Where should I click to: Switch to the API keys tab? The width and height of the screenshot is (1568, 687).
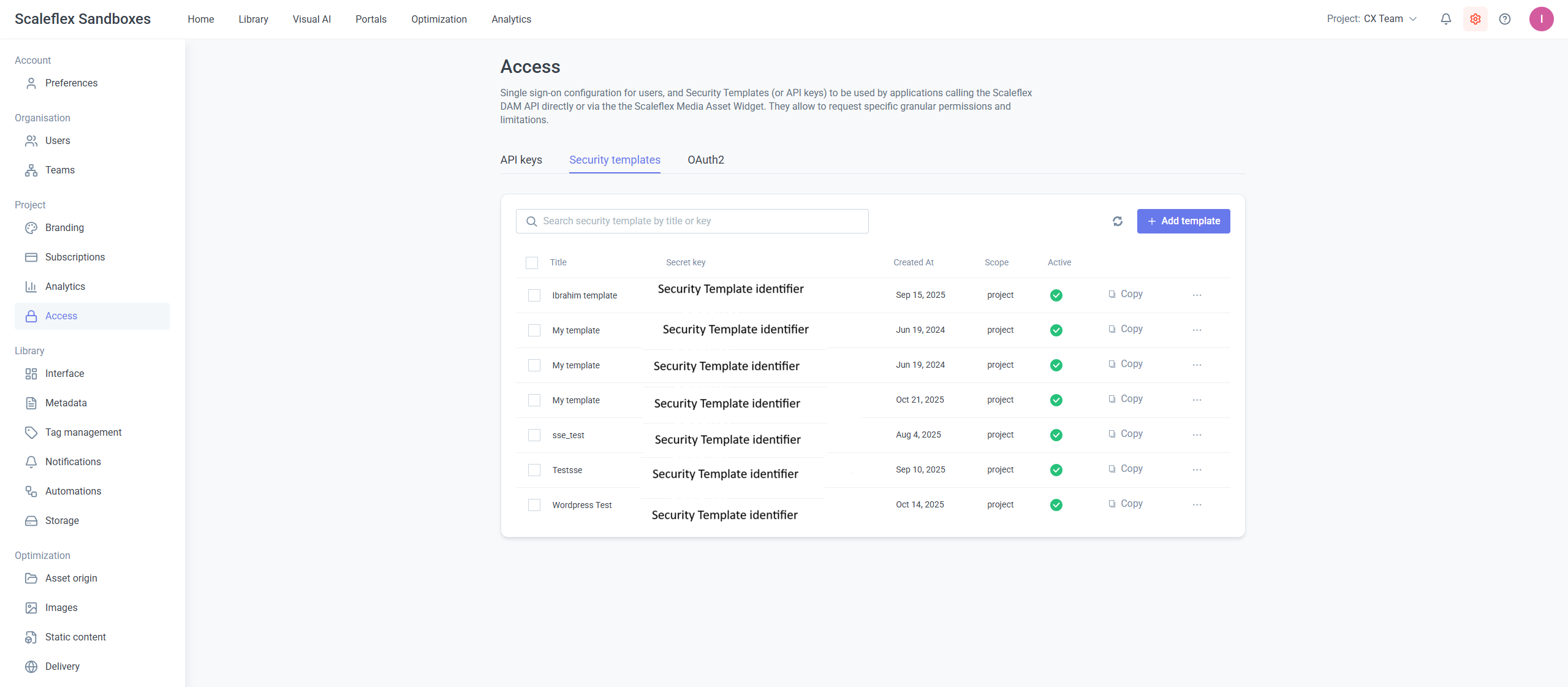[521, 160]
